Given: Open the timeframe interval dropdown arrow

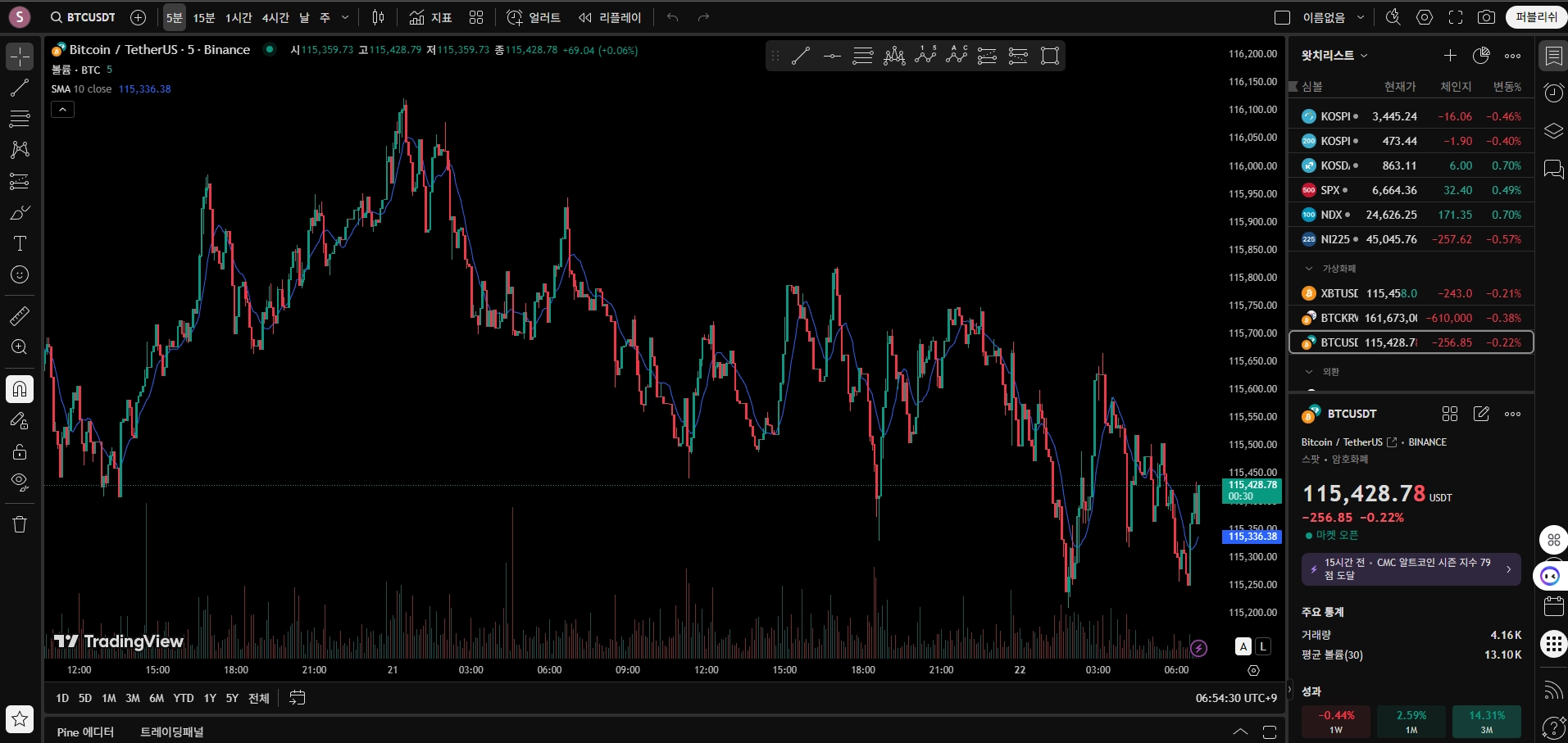Looking at the screenshot, I should tap(345, 17).
